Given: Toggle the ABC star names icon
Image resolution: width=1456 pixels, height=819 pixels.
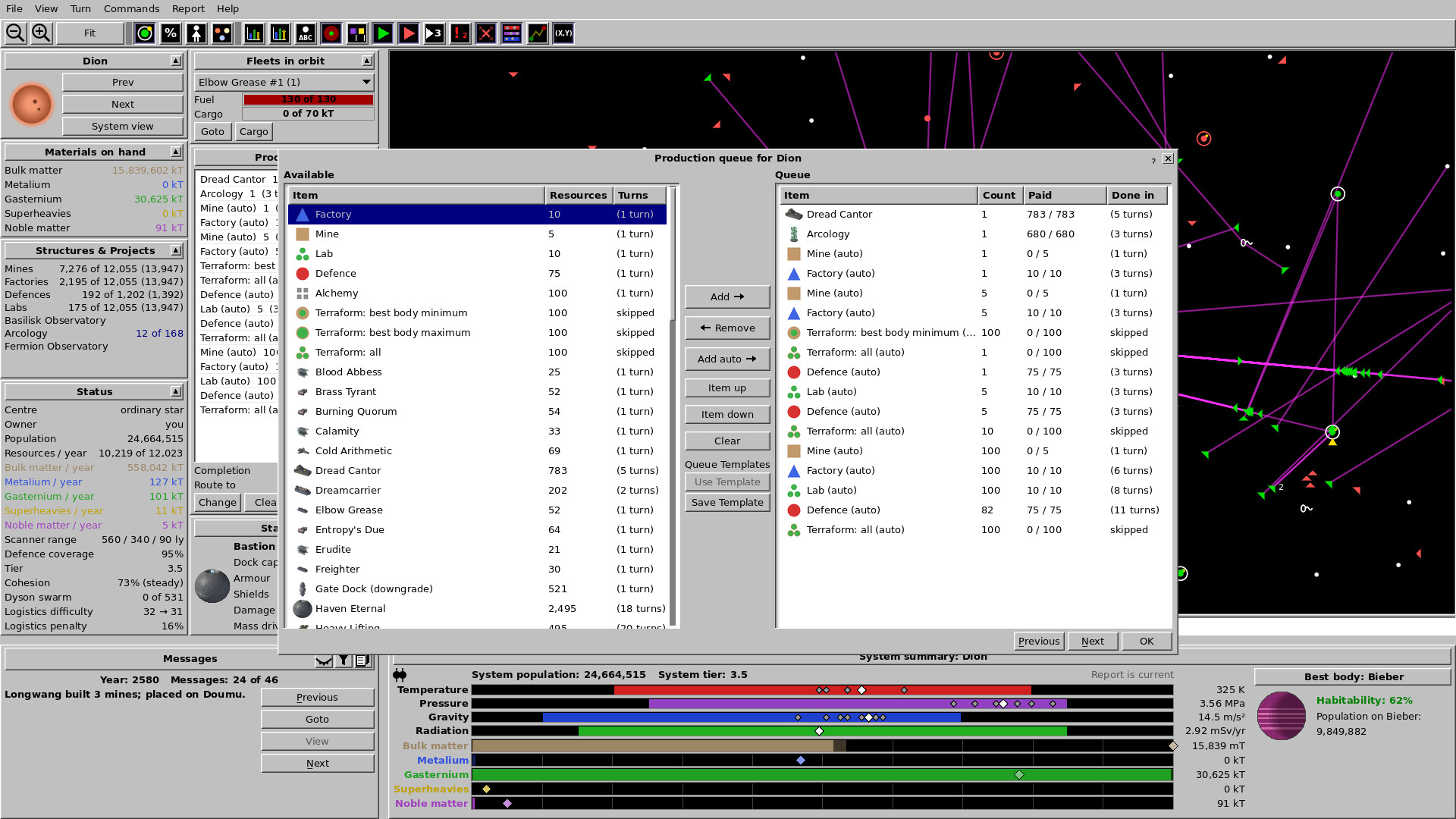Looking at the screenshot, I should click(306, 33).
